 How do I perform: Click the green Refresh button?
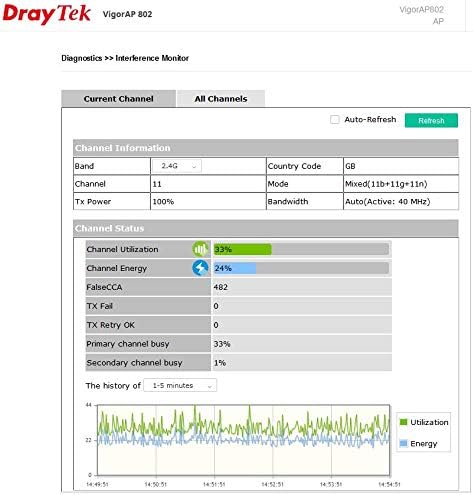point(431,120)
